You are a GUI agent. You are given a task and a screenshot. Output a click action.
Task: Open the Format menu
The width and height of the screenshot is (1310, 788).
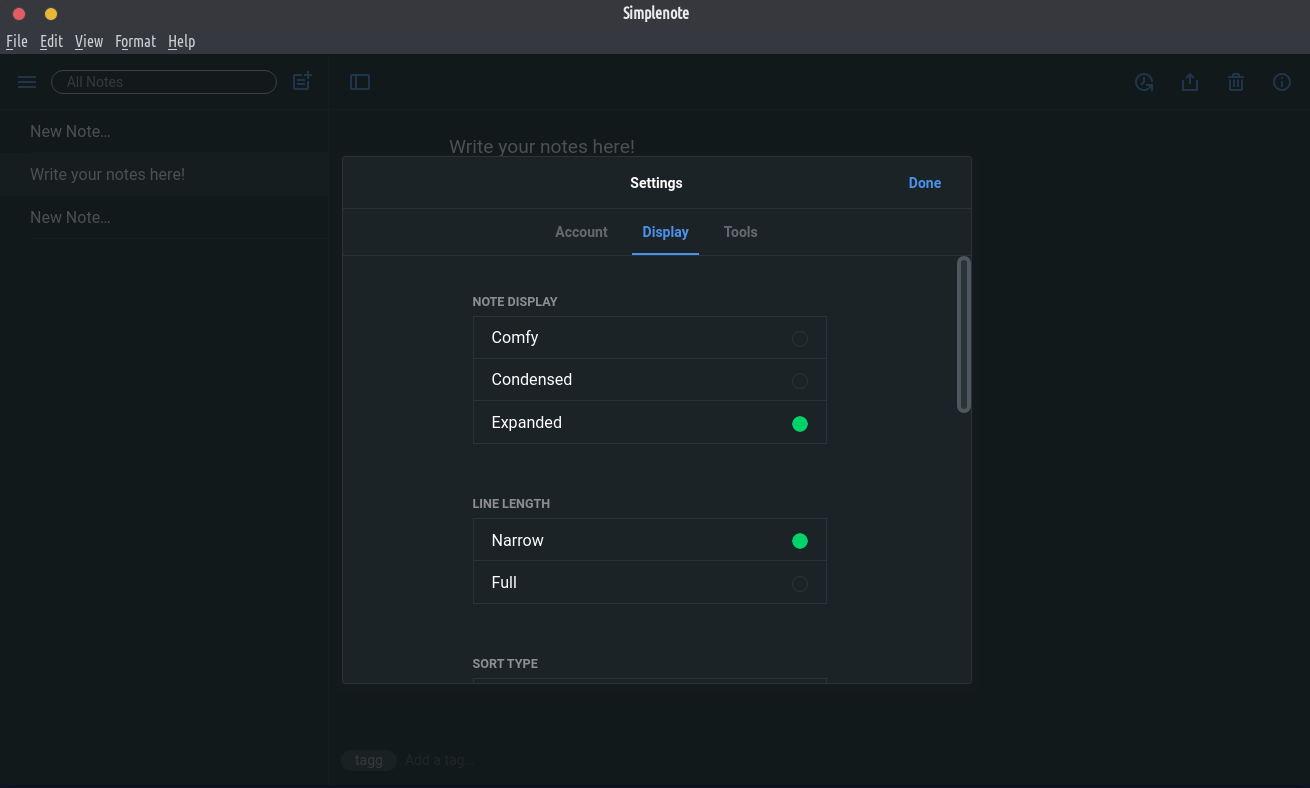pyautogui.click(x=135, y=41)
